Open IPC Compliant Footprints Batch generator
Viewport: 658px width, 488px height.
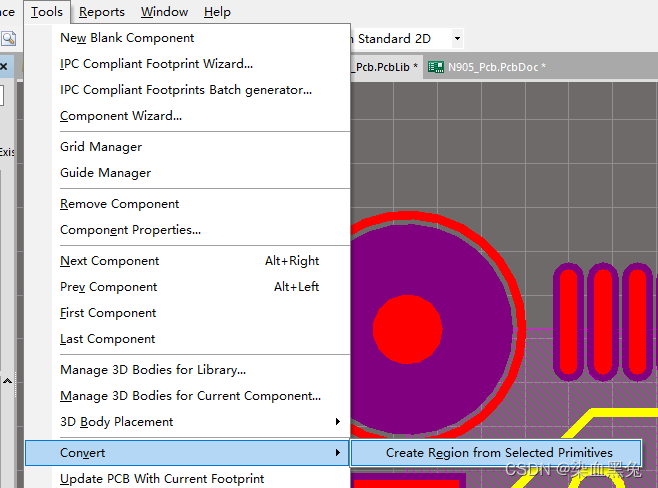(x=187, y=90)
